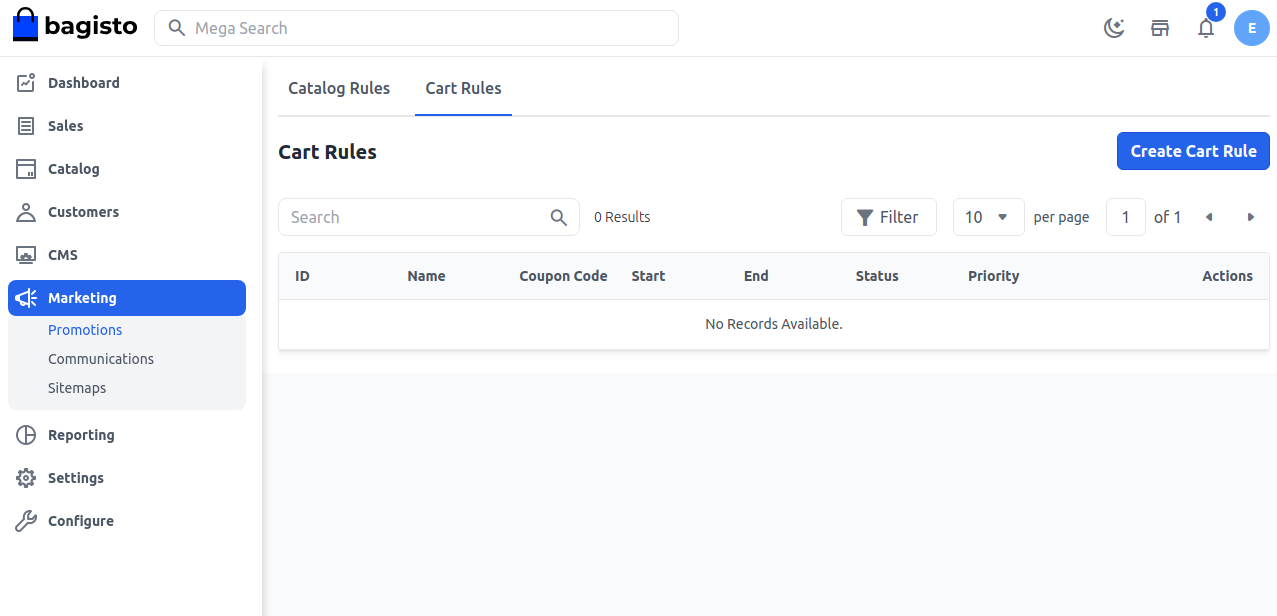The width and height of the screenshot is (1277, 616).
Task: Click the Marketing megaphone icon
Action: [26, 297]
